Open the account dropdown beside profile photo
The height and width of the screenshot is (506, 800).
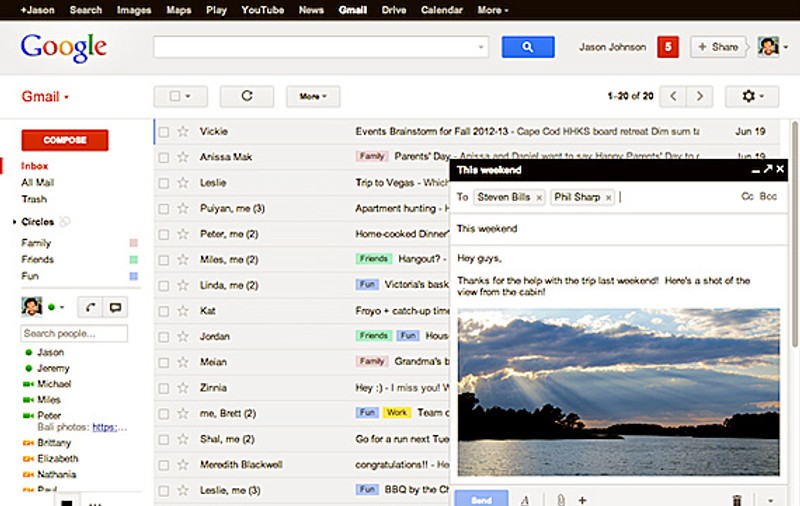coord(786,47)
